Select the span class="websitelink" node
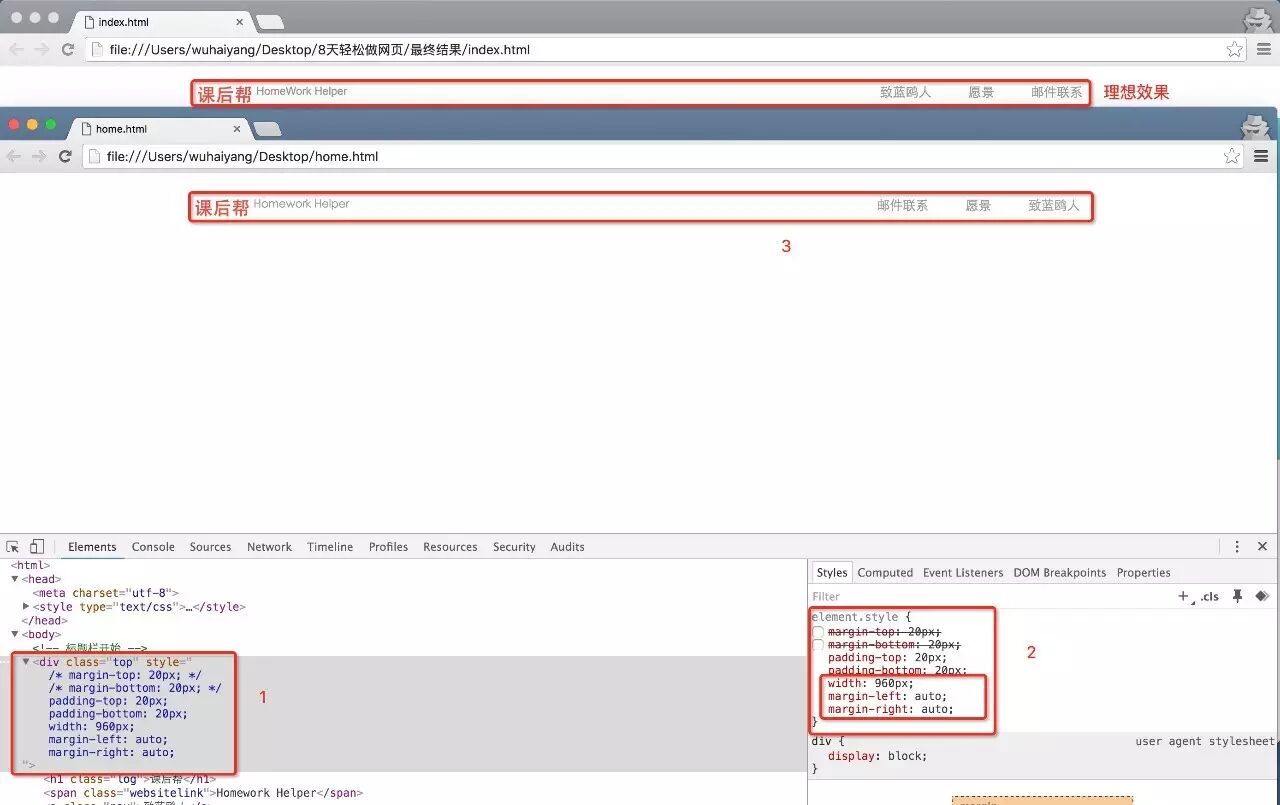1280x805 pixels. (203, 793)
